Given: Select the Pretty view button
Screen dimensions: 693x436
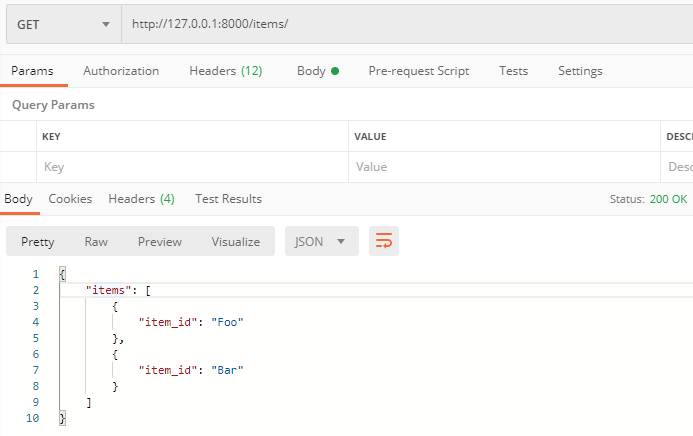Looking at the screenshot, I should (x=38, y=241).
